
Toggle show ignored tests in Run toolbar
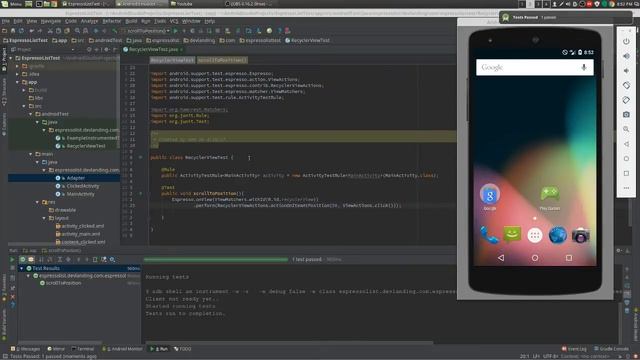click(x=31, y=260)
